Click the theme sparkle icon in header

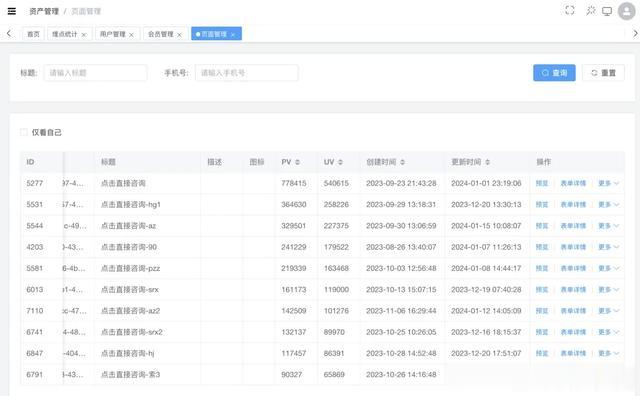(591, 11)
